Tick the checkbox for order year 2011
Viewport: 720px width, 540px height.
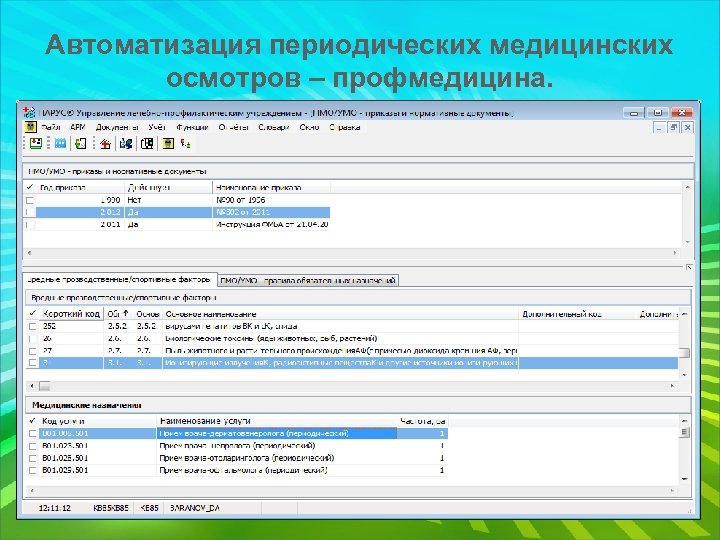(30, 225)
